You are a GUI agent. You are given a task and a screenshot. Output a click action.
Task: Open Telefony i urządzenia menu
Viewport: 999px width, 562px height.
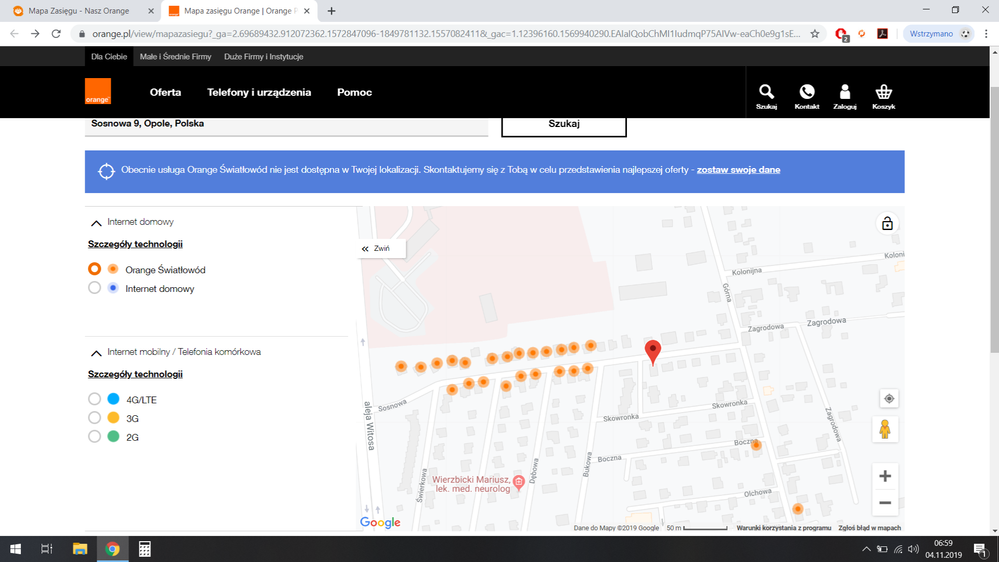pos(259,92)
